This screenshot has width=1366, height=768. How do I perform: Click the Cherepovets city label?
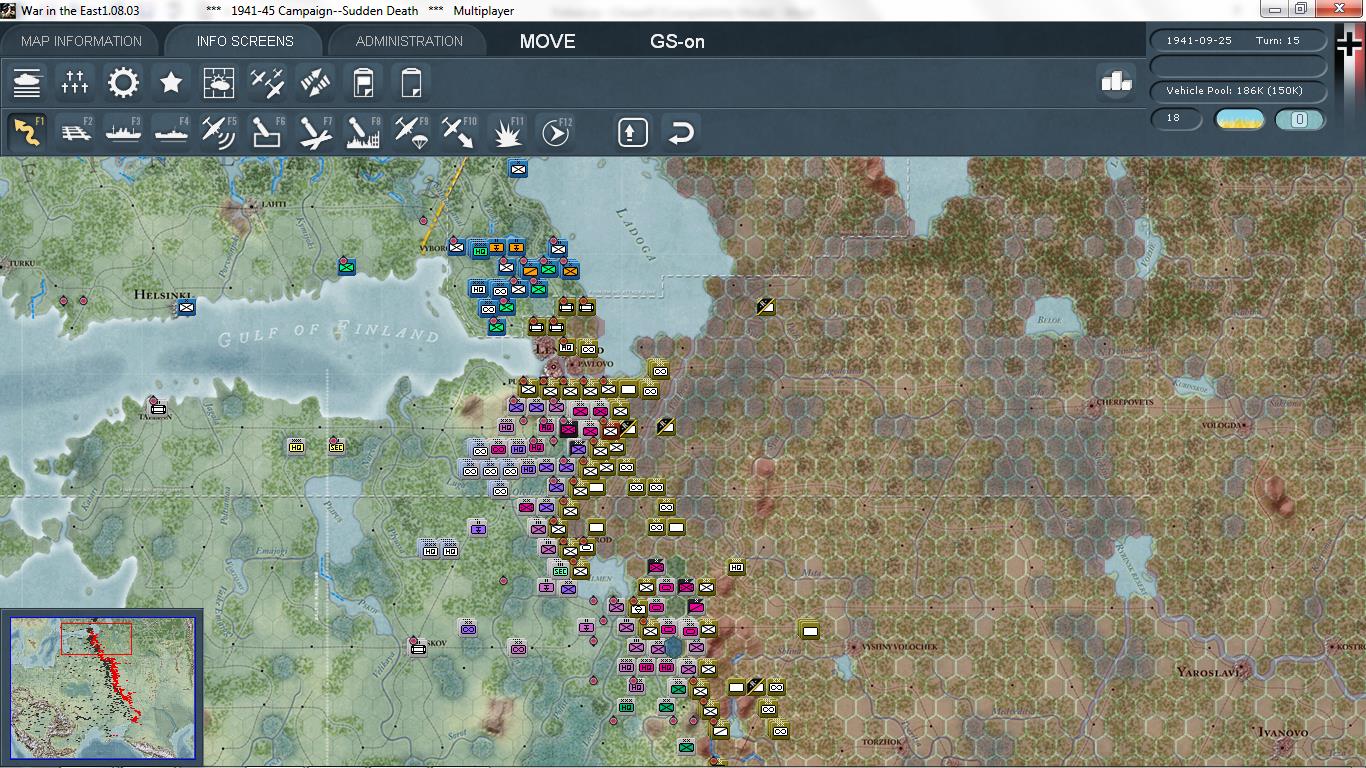click(1125, 402)
